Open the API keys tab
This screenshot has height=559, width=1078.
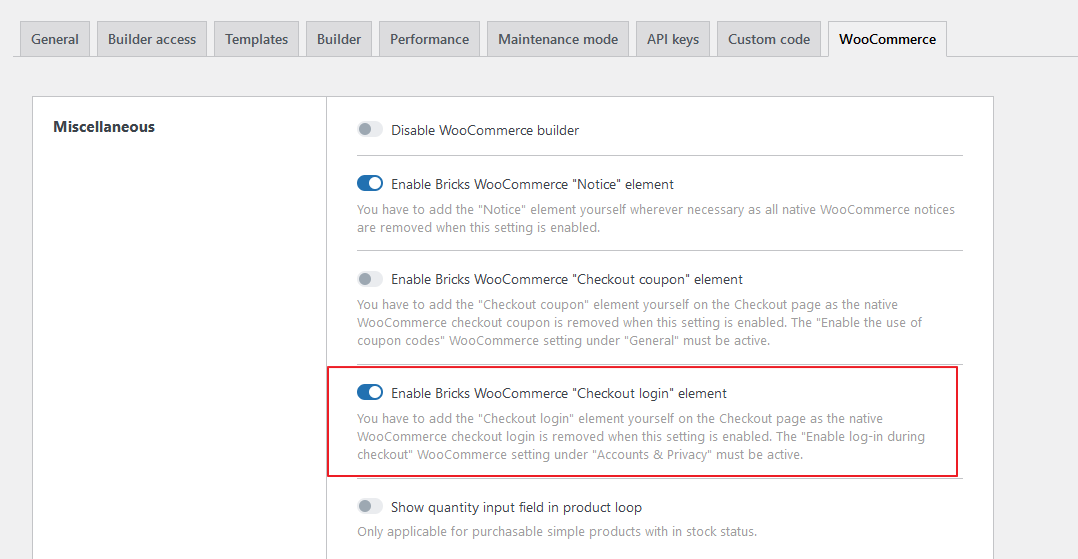(673, 39)
